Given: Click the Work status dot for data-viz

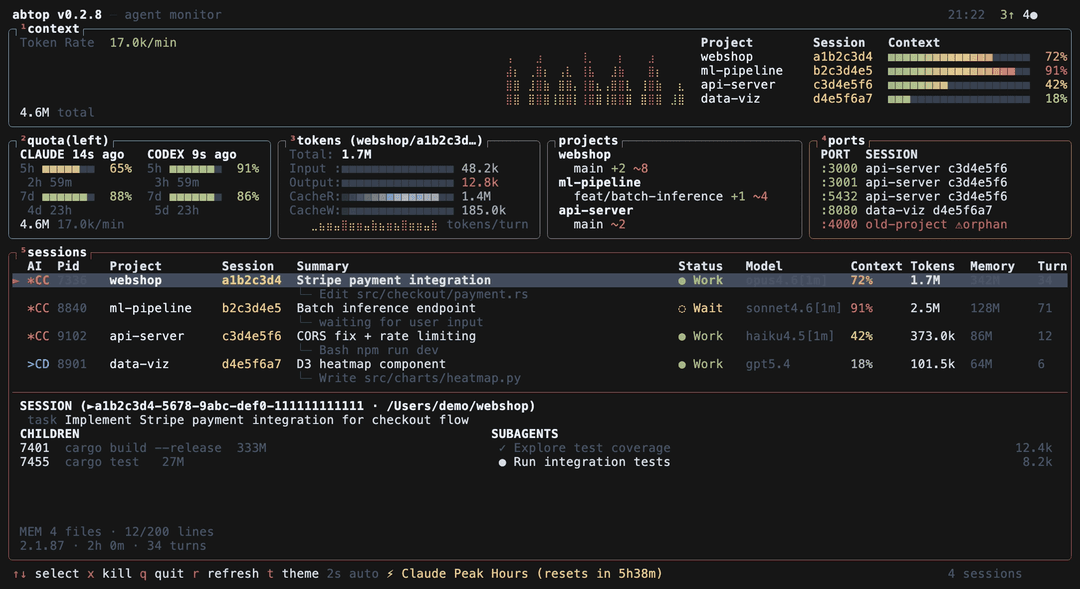Looking at the screenshot, I should click(682, 364).
